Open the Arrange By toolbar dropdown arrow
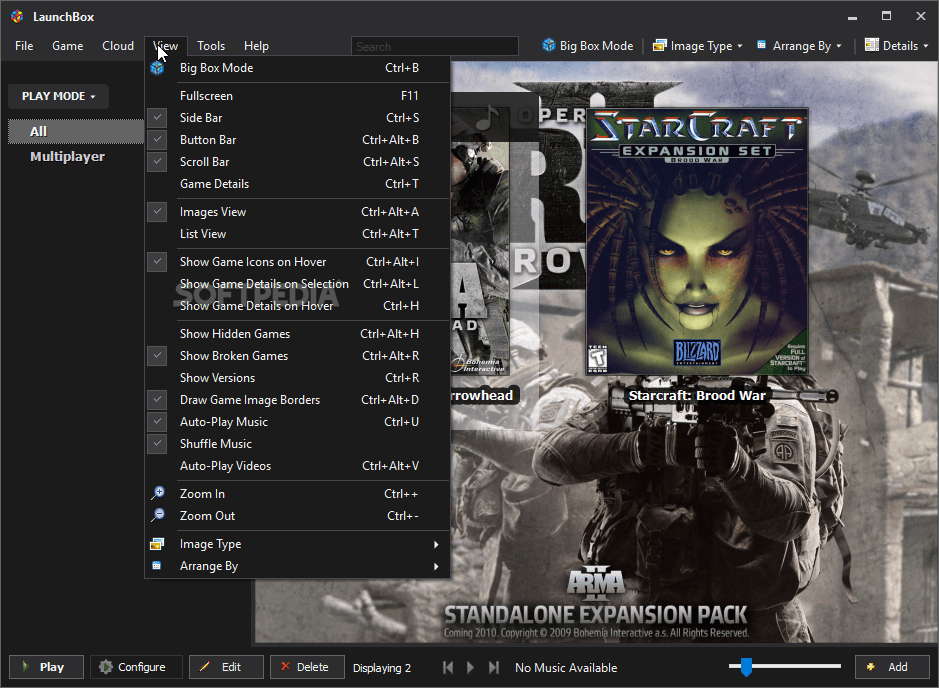Image resolution: width=939 pixels, height=688 pixels. 838,46
